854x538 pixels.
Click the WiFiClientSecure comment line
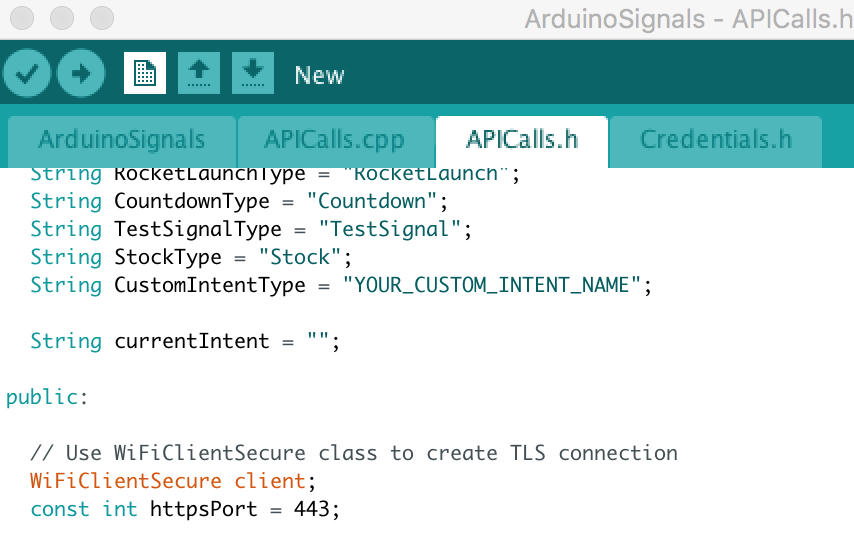point(354,453)
